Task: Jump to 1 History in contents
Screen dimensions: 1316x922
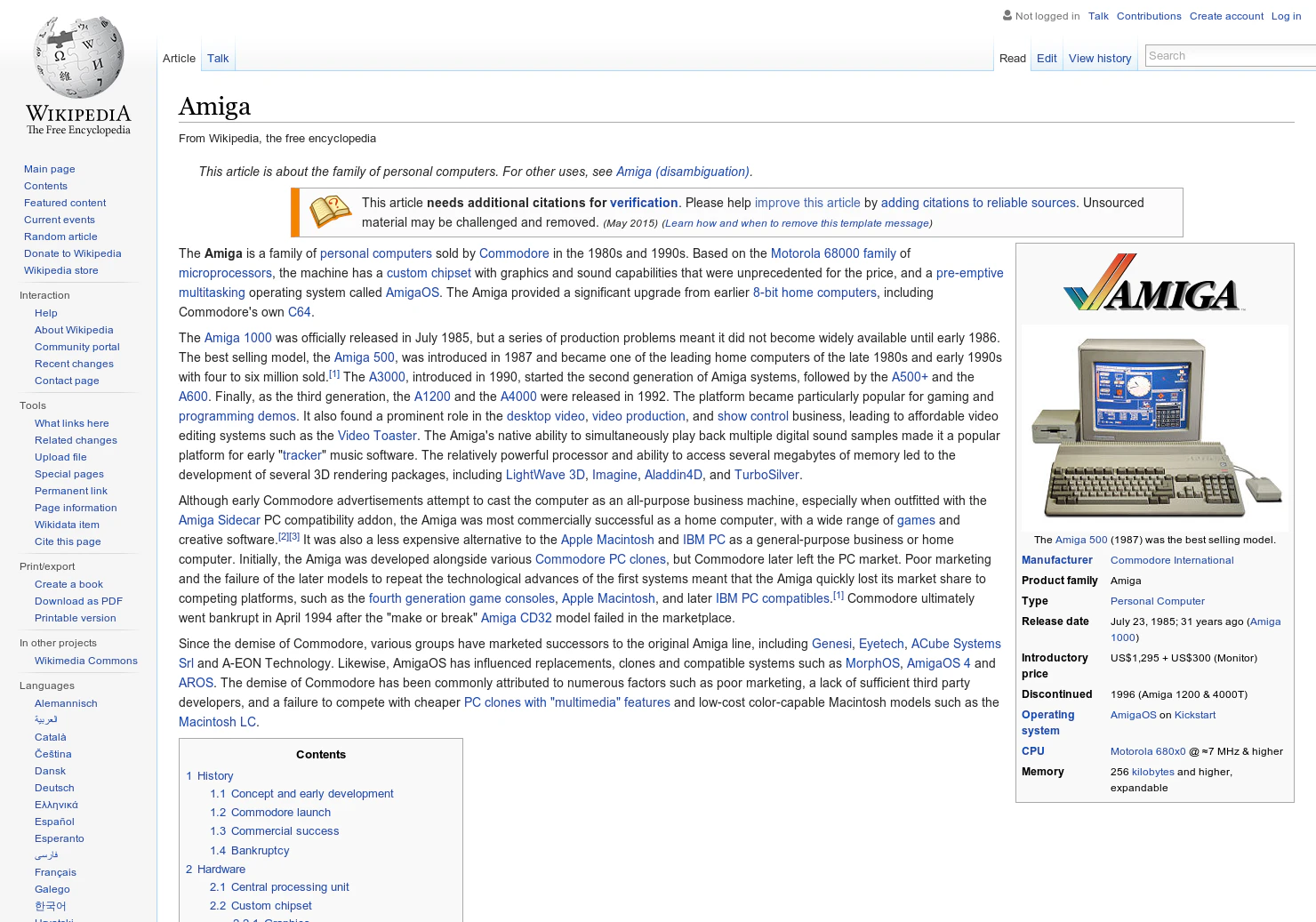Action: (210, 776)
